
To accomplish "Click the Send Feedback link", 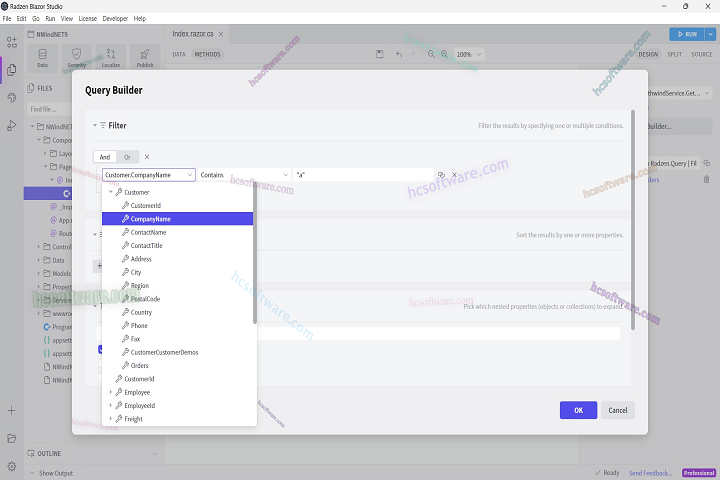I will (x=651, y=473).
